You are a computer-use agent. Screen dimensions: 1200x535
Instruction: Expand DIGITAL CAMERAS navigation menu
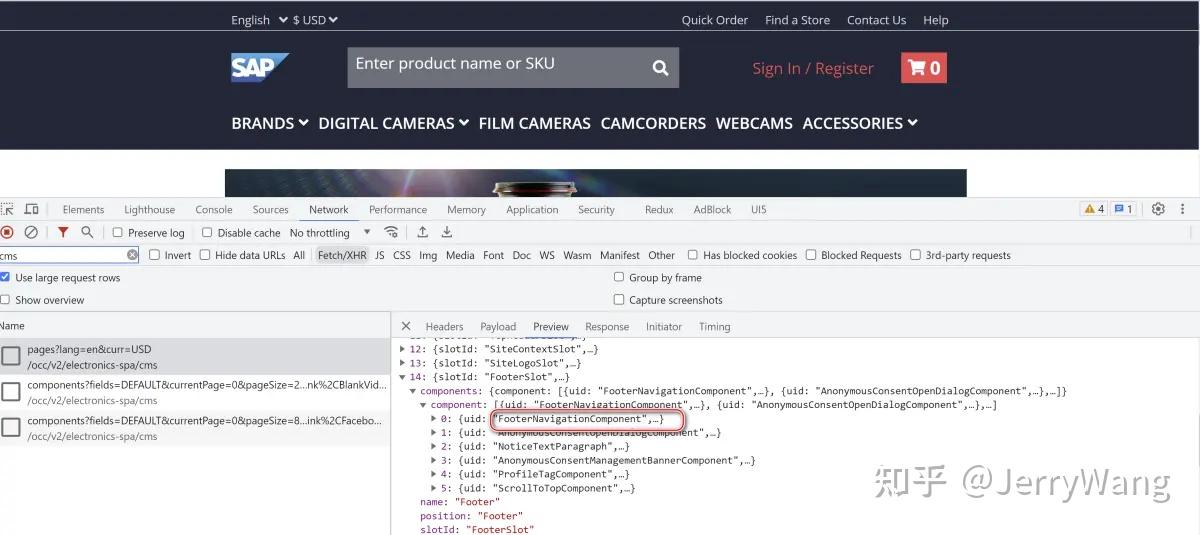(393, 123)
